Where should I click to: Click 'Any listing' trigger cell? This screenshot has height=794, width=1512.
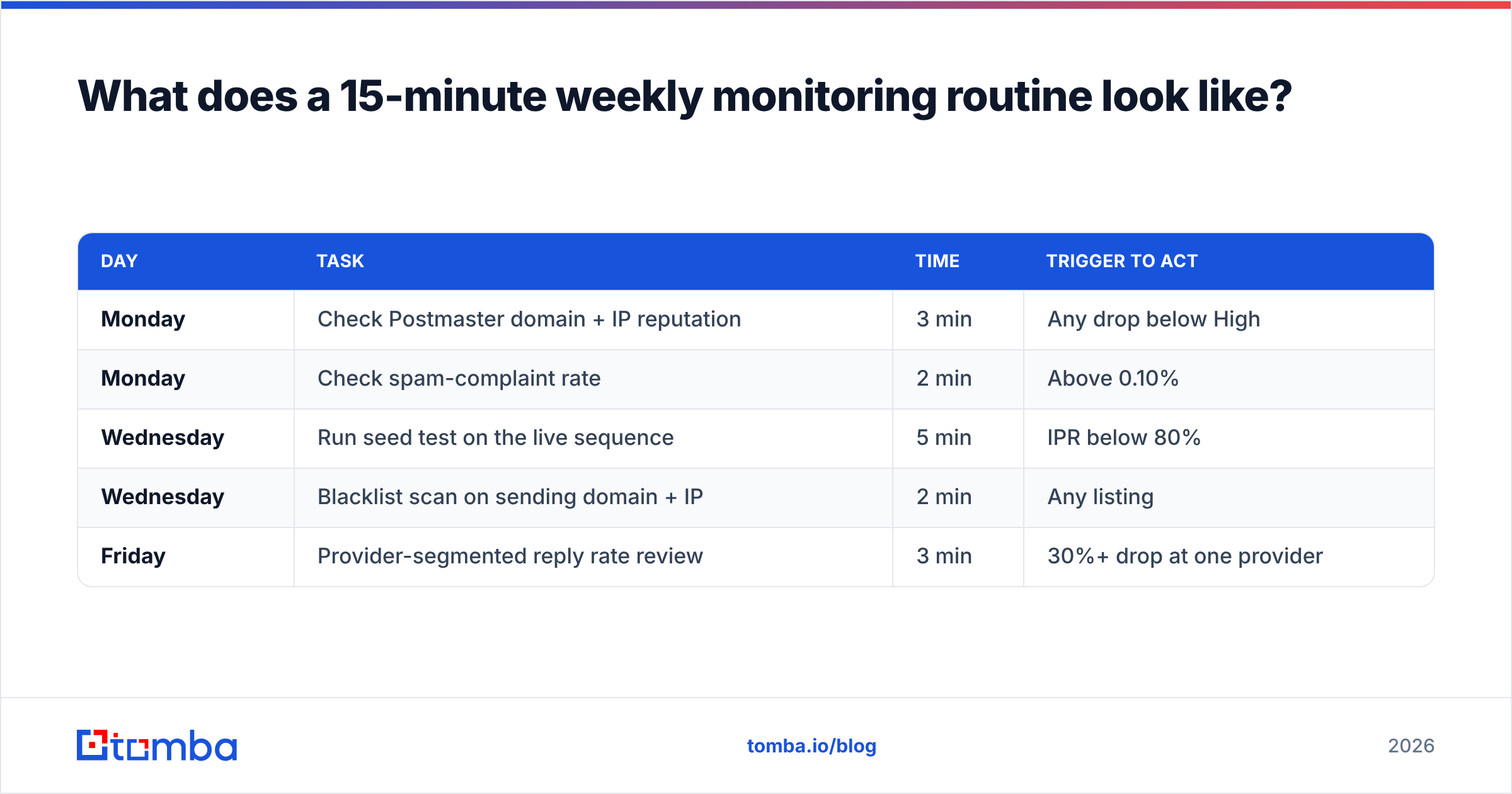[1229, 497]
